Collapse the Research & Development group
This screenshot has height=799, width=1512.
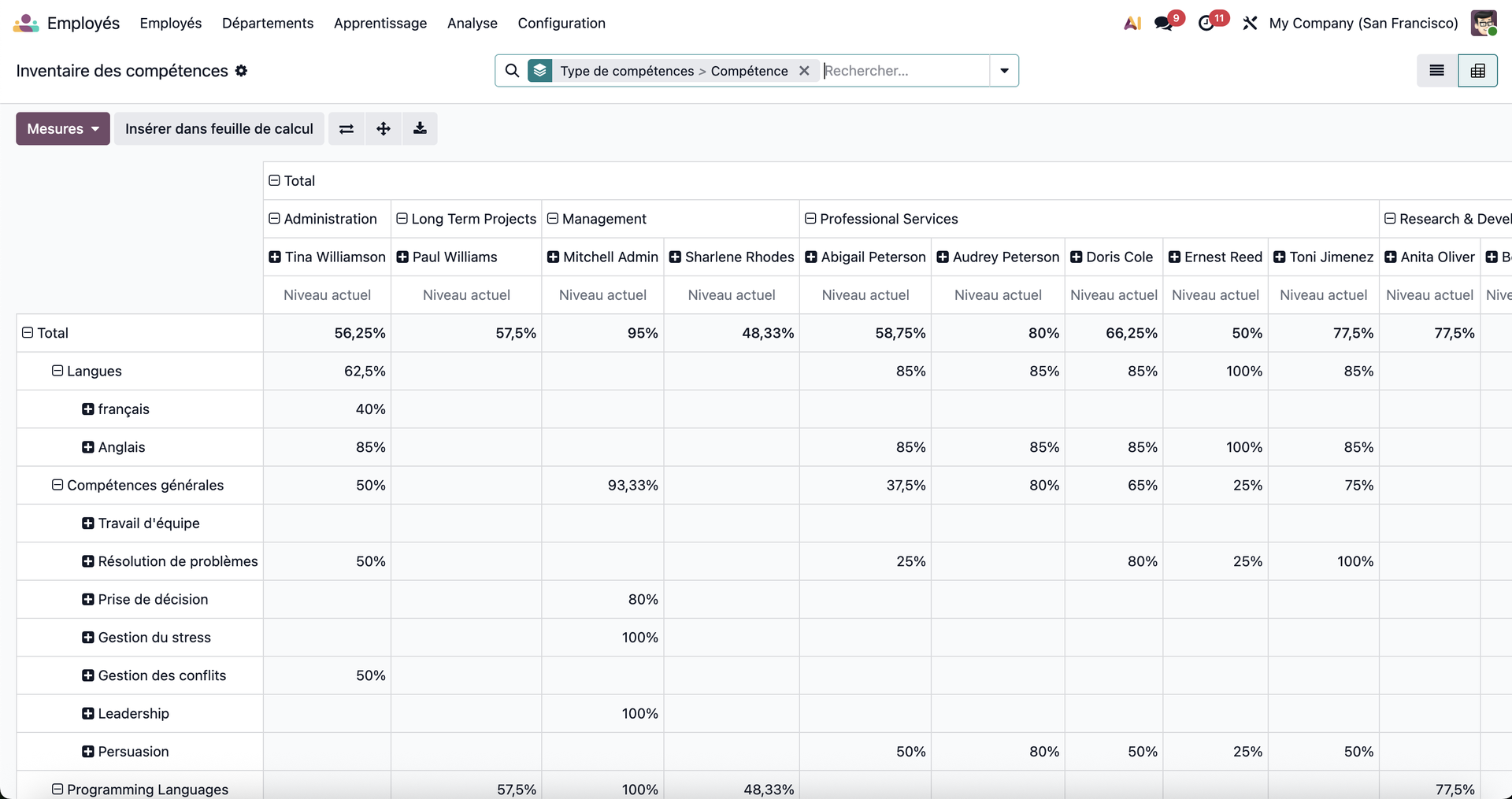pos(1390,219)
